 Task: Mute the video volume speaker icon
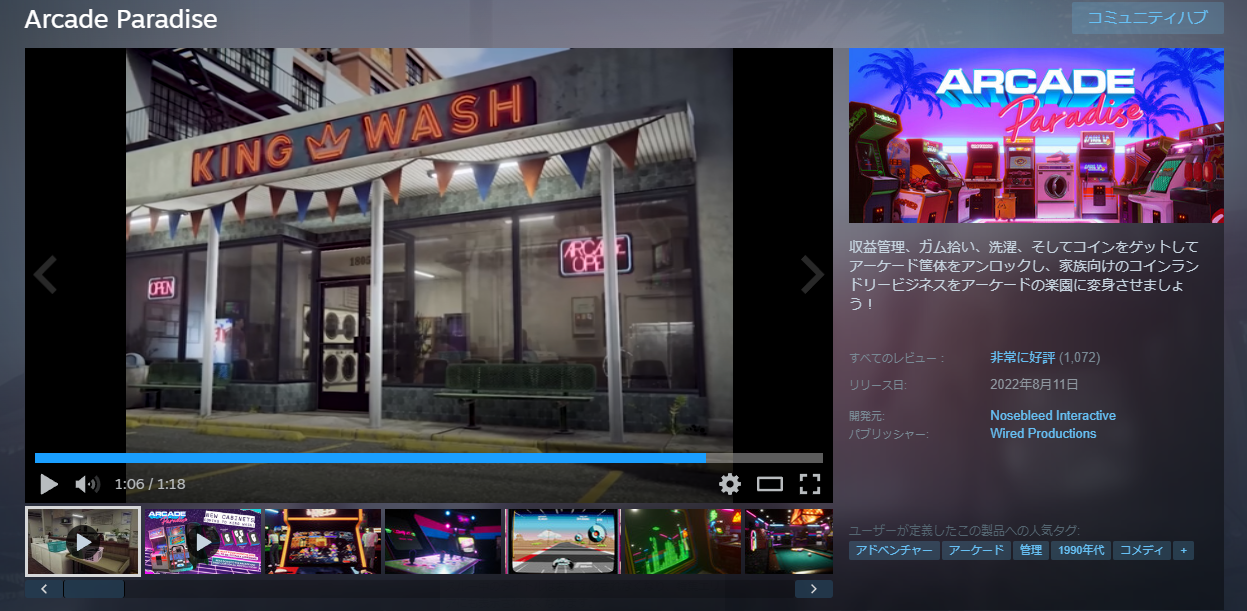tap(87, 485)
